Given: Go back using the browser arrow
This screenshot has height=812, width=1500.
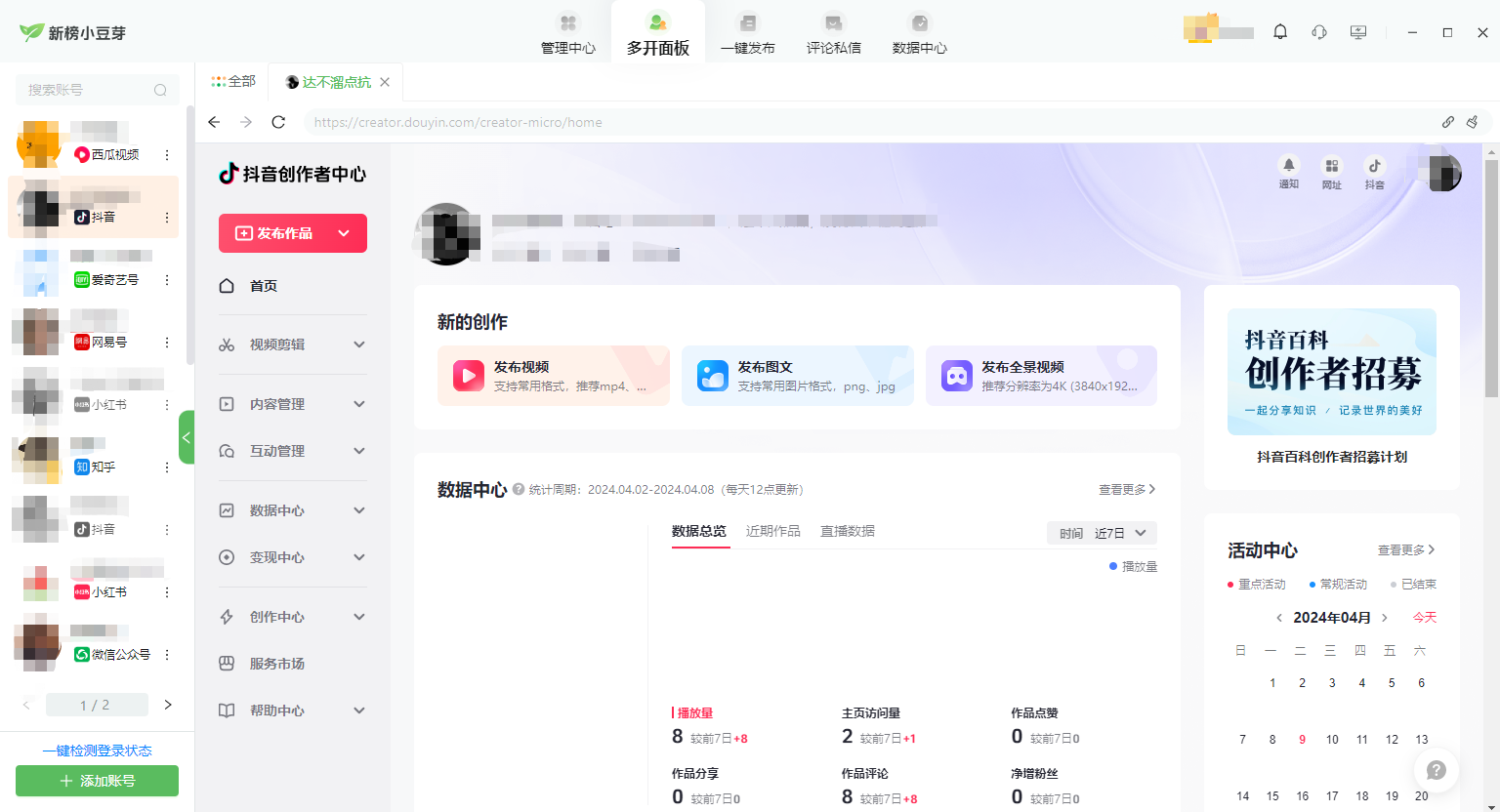Looking at the screenshot, I should [x=215, y=122].
